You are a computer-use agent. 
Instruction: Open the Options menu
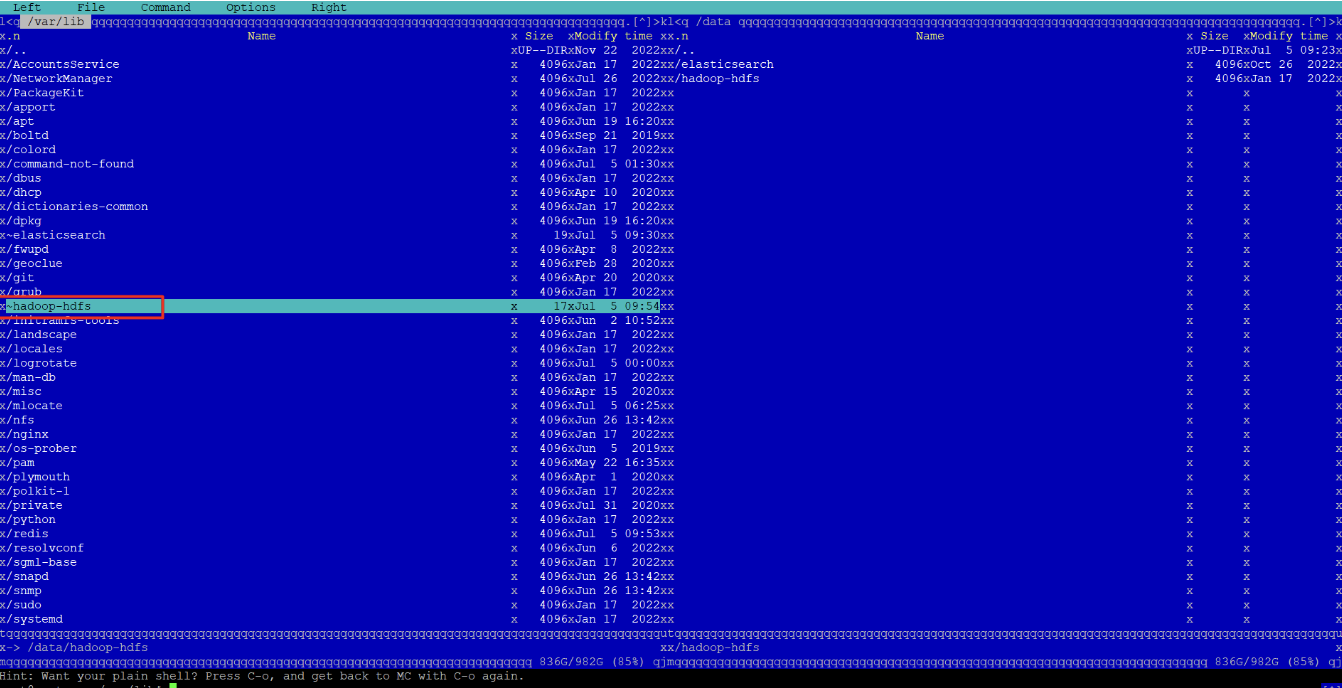[x=251, y=7]
